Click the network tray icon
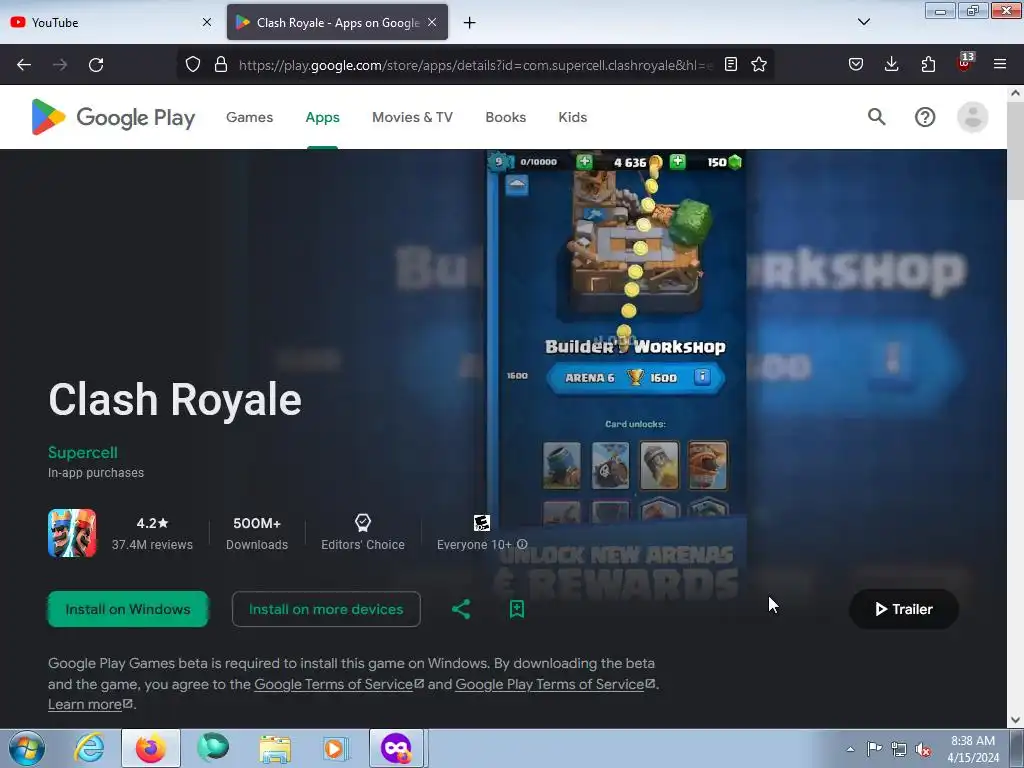Screen dimensions: 1024x768 (899, 749)
